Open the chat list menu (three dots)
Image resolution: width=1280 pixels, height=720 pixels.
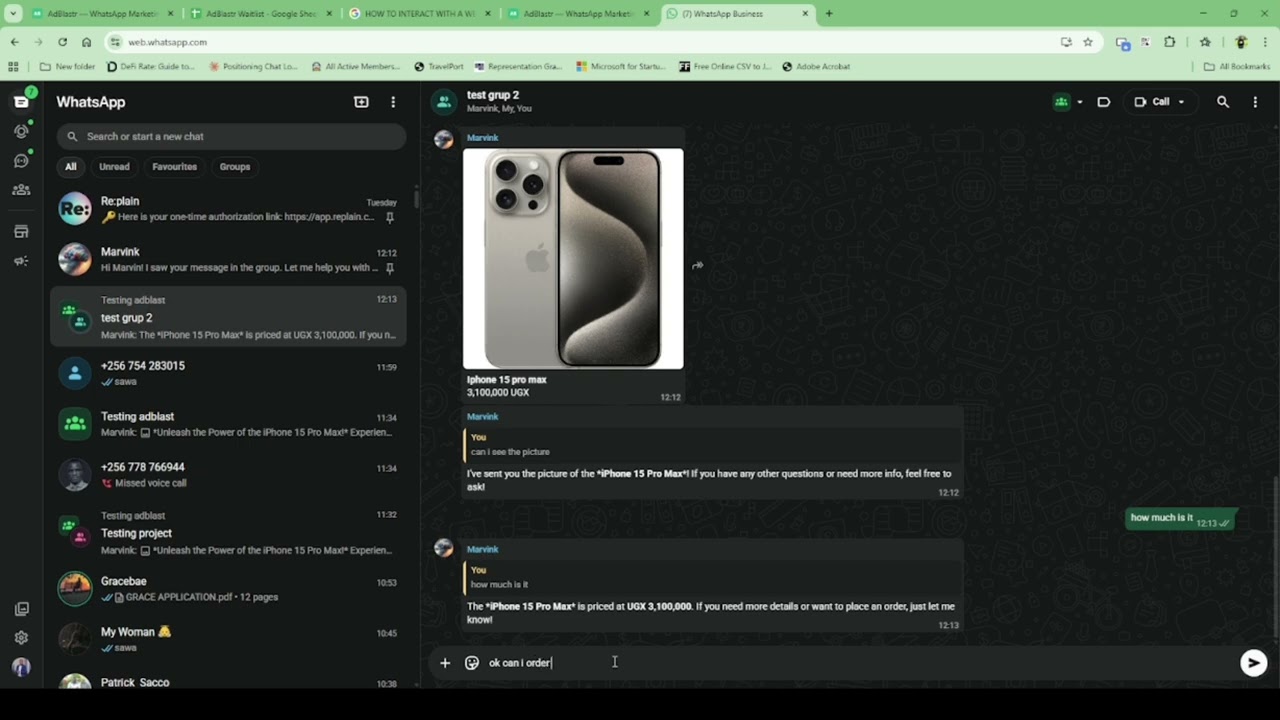coord(393,102)
